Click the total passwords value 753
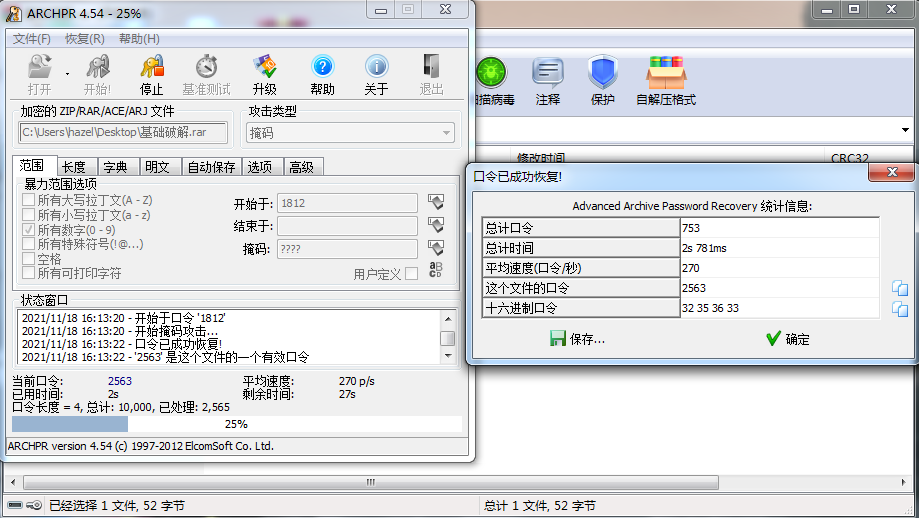This screenshot has width=919, height=518. [x=691, y=228]
